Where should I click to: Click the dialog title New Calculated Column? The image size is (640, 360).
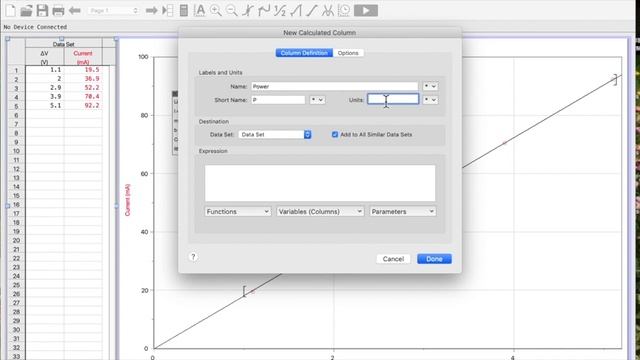(x=320, y=33)
